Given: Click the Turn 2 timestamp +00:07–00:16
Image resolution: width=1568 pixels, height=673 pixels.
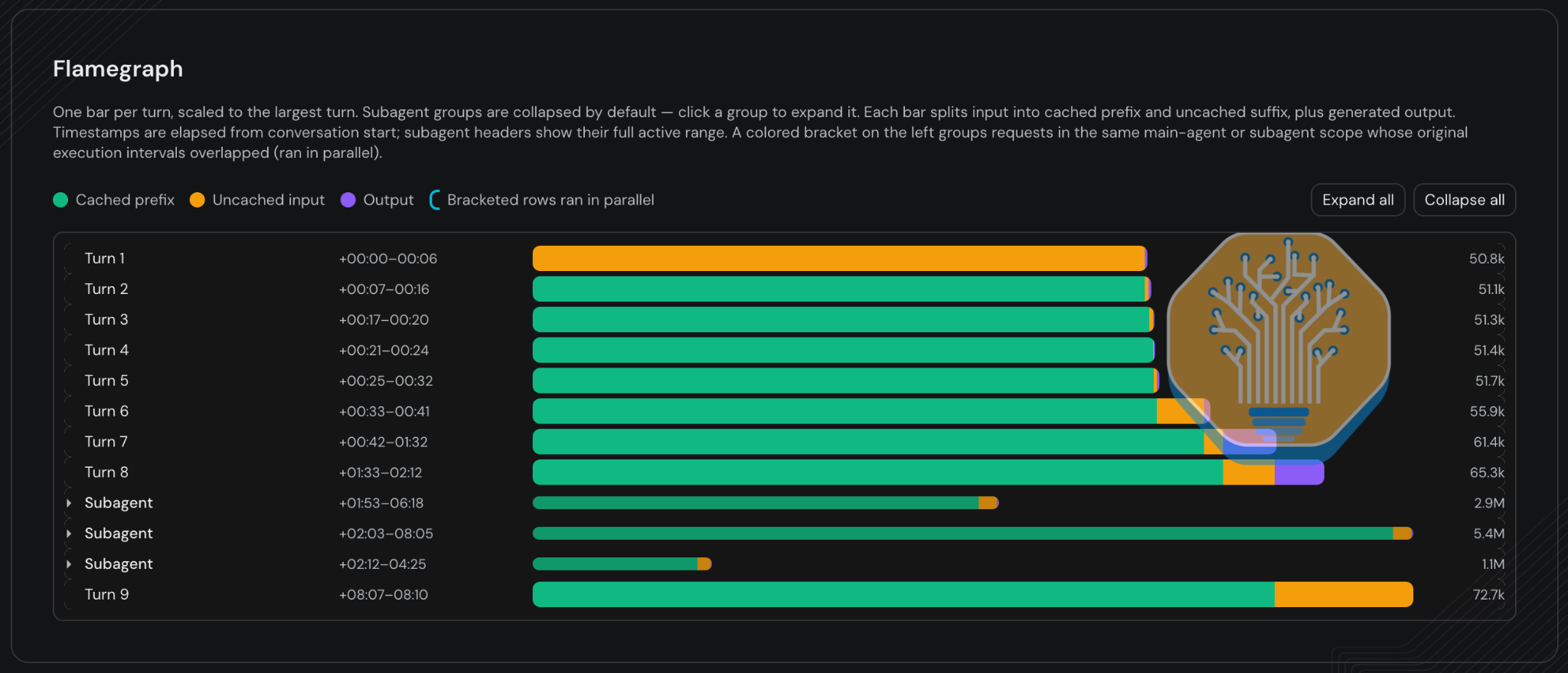Looking at the screenshot, I should pos(384,289).
